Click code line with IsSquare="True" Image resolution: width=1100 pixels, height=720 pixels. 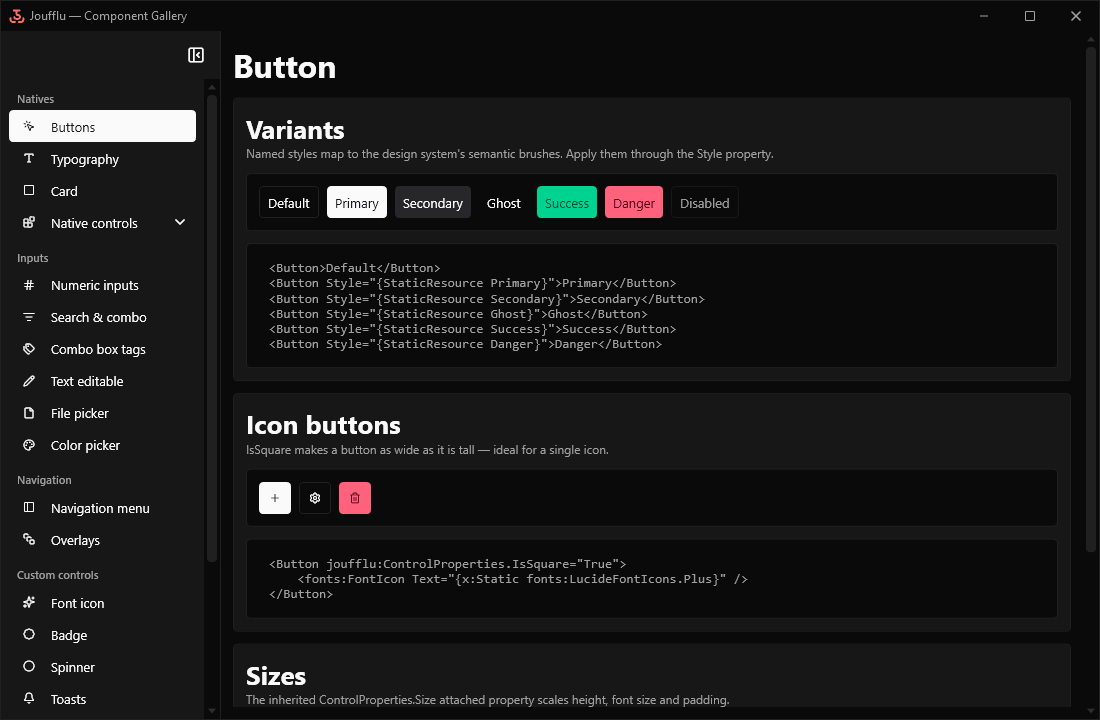448,564
